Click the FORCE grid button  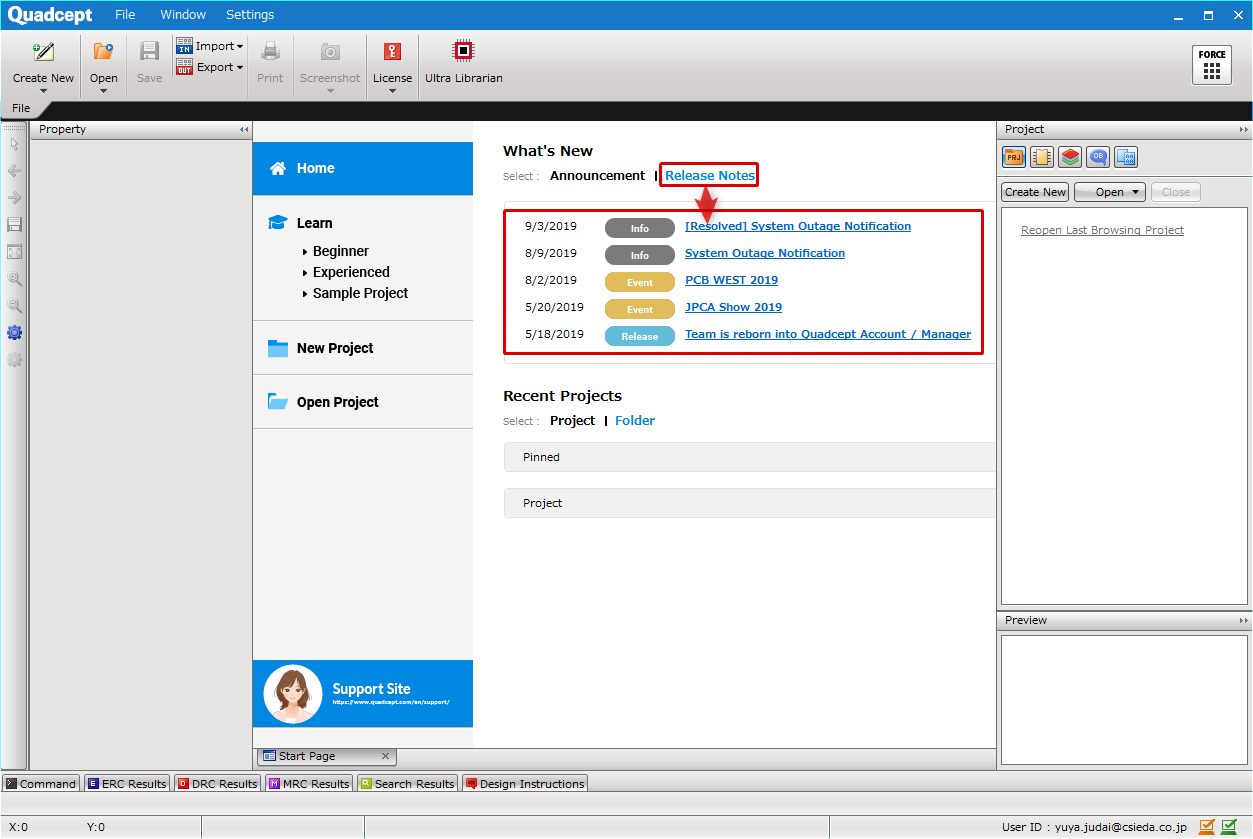coord(1212,65)
